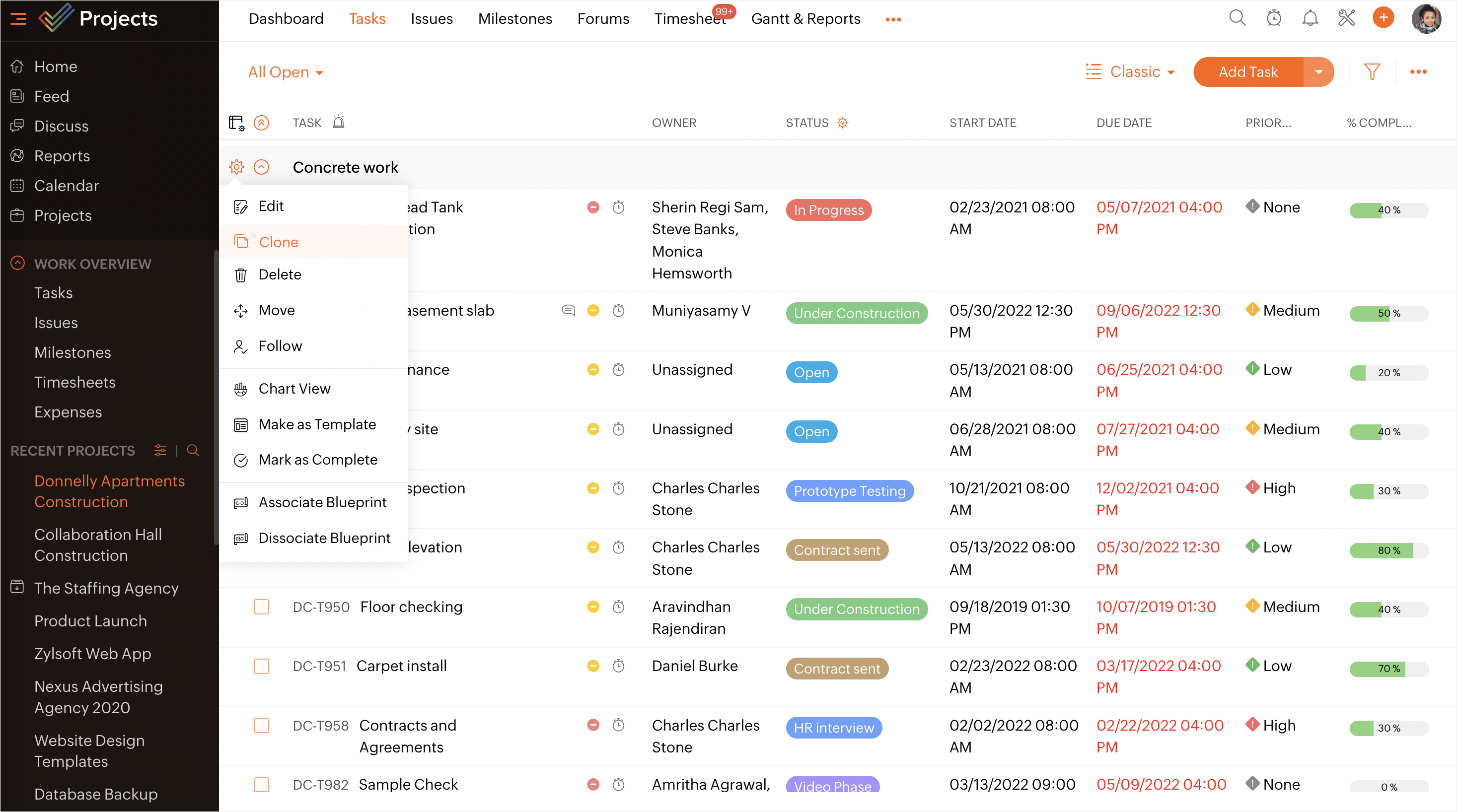This screenshot has width=1457, height=812.
Task: Click the search magnifier icon in top bar
Action: click(1237, 18)
